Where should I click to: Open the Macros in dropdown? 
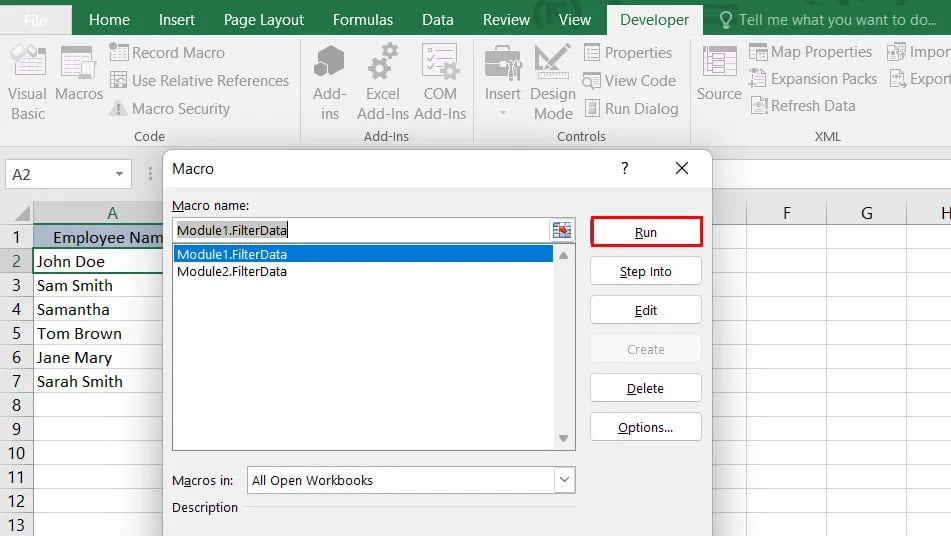coord(565,481)
